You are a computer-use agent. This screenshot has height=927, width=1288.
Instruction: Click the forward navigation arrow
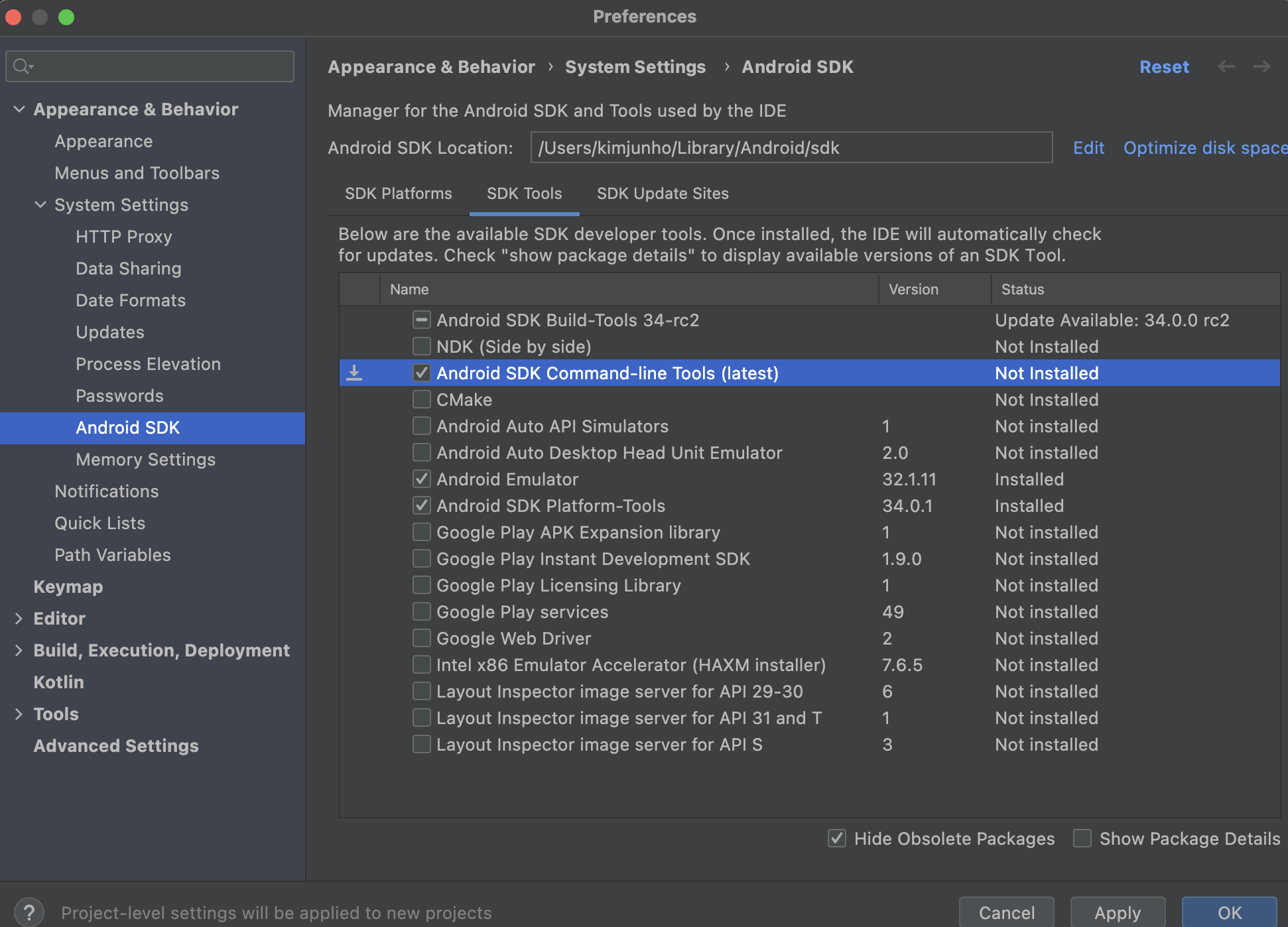(x=1261, y=66)
